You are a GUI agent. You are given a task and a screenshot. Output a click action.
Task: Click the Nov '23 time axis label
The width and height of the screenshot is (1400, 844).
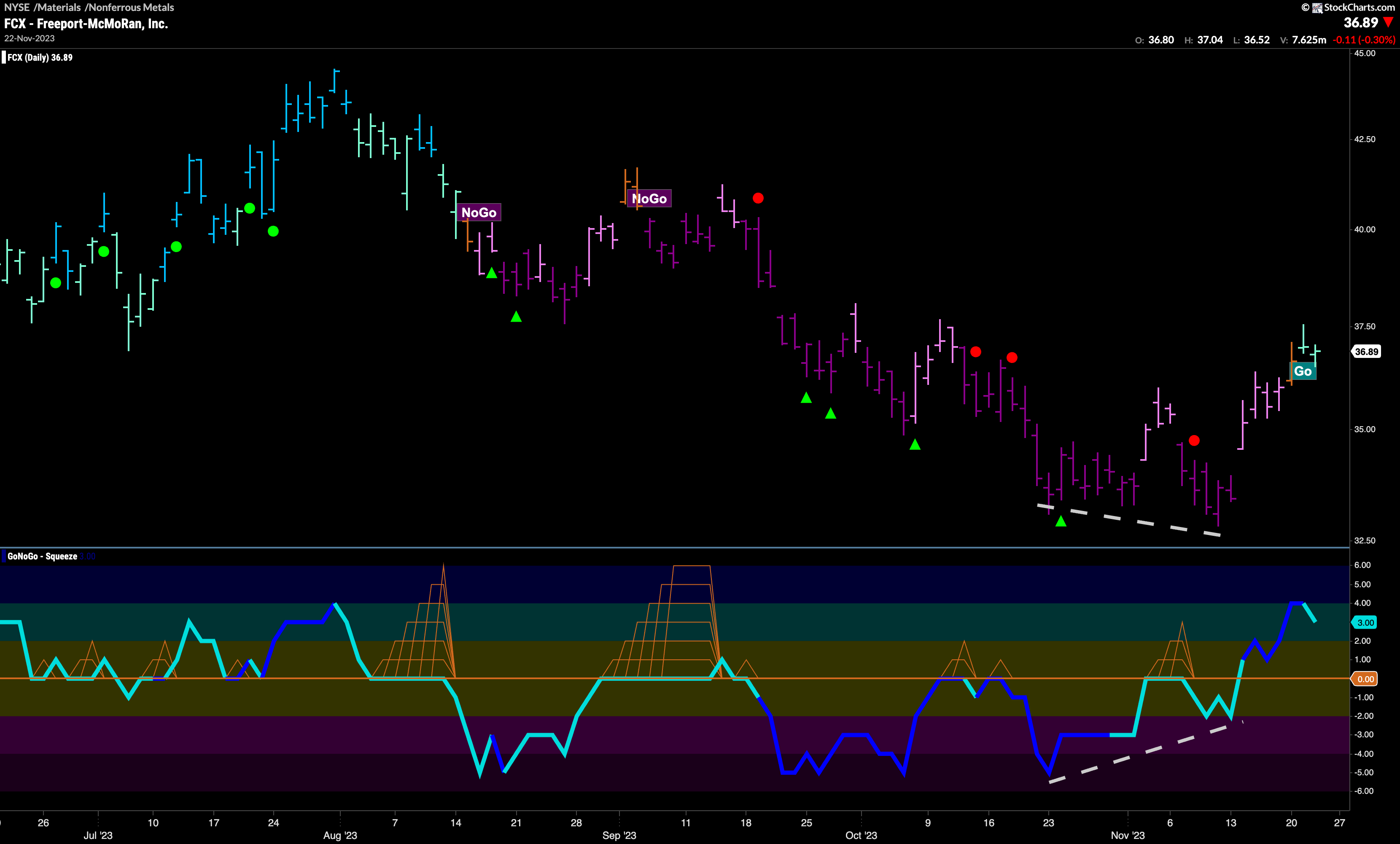1127,835
